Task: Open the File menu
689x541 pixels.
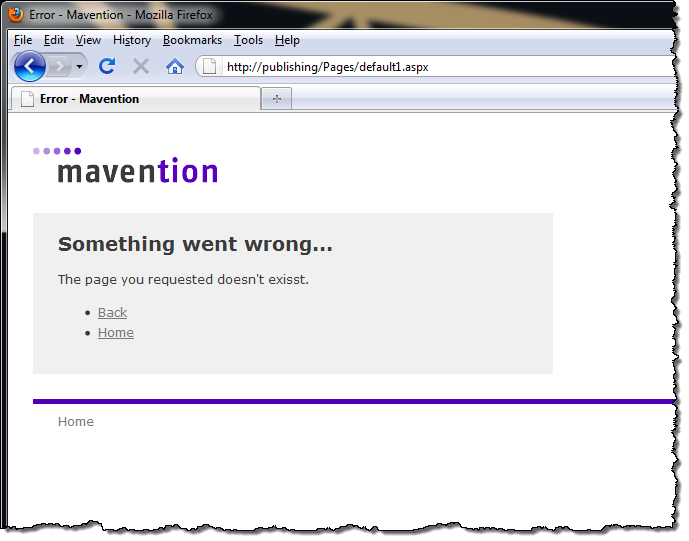Action: click(23, 40)
